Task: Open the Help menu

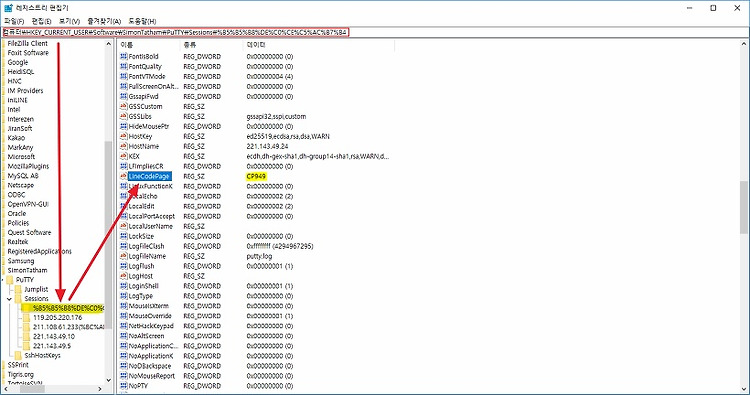Action: (142, 22)
